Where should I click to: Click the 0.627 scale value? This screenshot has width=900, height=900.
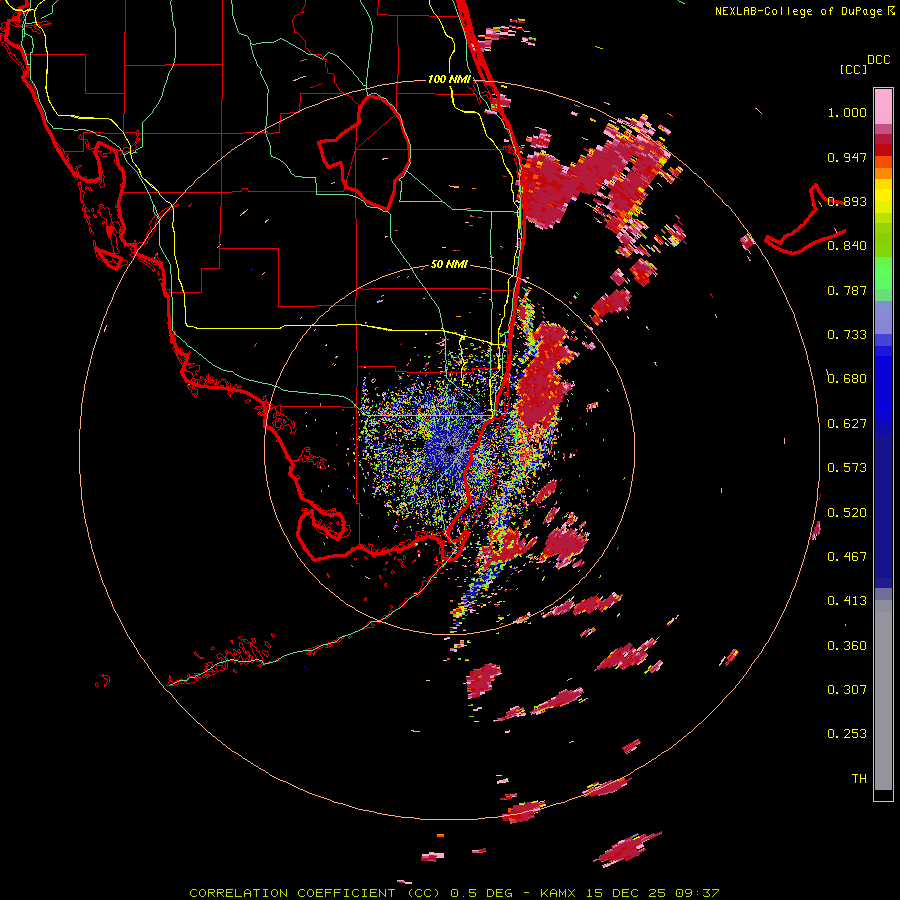847,424
